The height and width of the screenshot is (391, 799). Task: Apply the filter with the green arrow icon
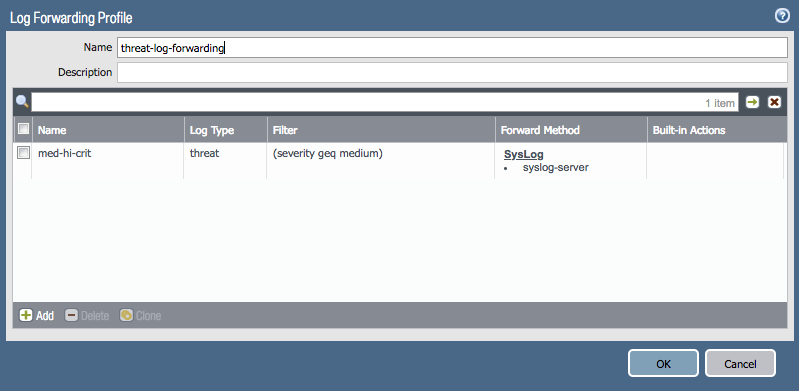tap(752, 102)
